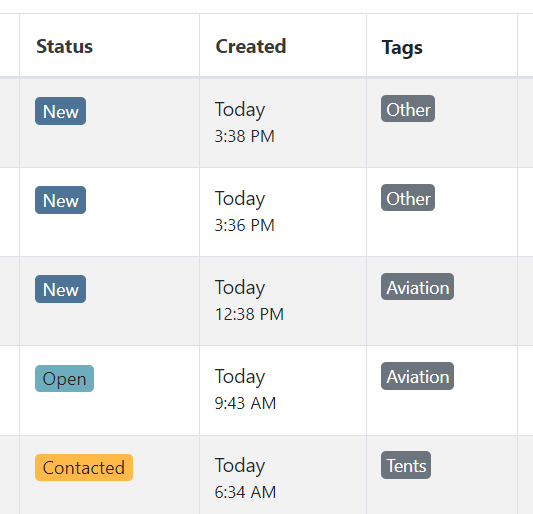Select the Other tag in the 3:36 PM row

[408, 198]
